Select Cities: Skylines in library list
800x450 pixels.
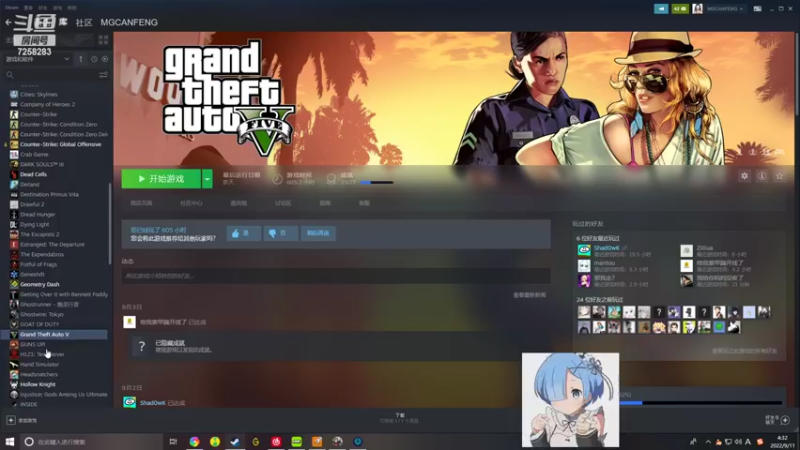point(39,94)
